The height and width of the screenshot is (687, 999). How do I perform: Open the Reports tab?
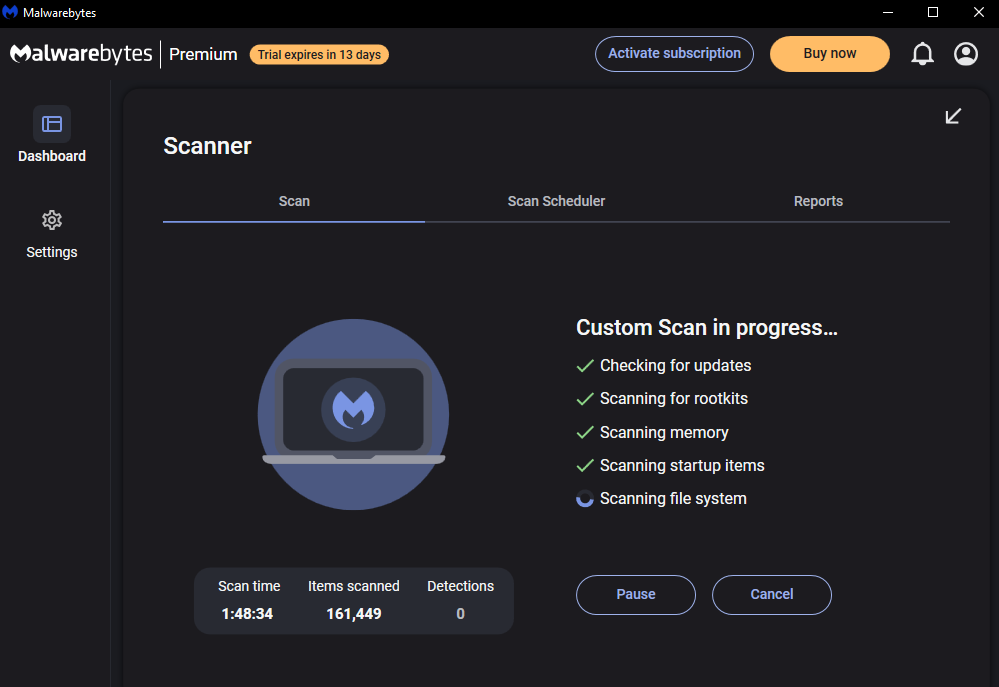(x=818, y=201)
